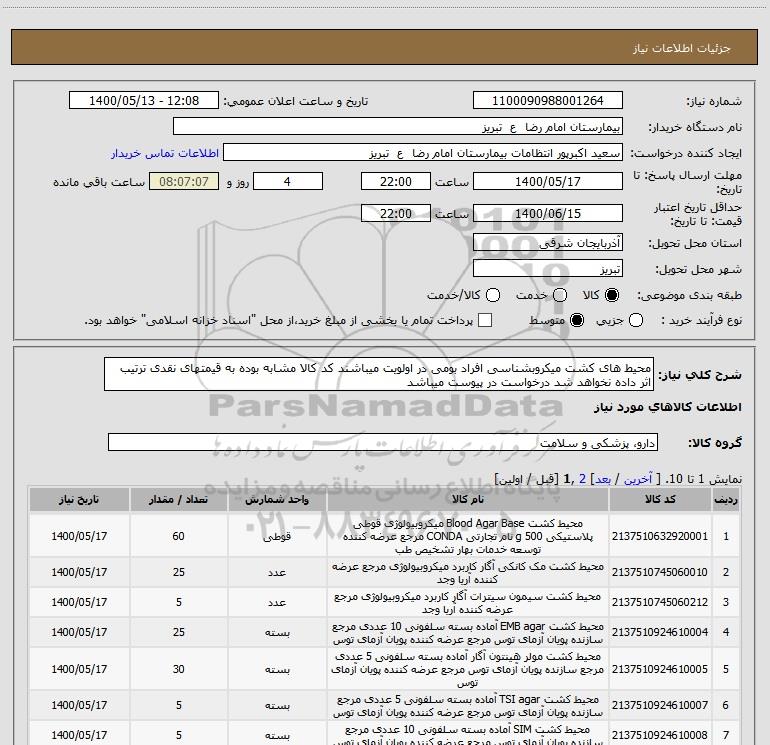The image size is (770, 745).
Task: Click the announcement date field 1400/05/13 - 12:08
Action: pos(144,100)
